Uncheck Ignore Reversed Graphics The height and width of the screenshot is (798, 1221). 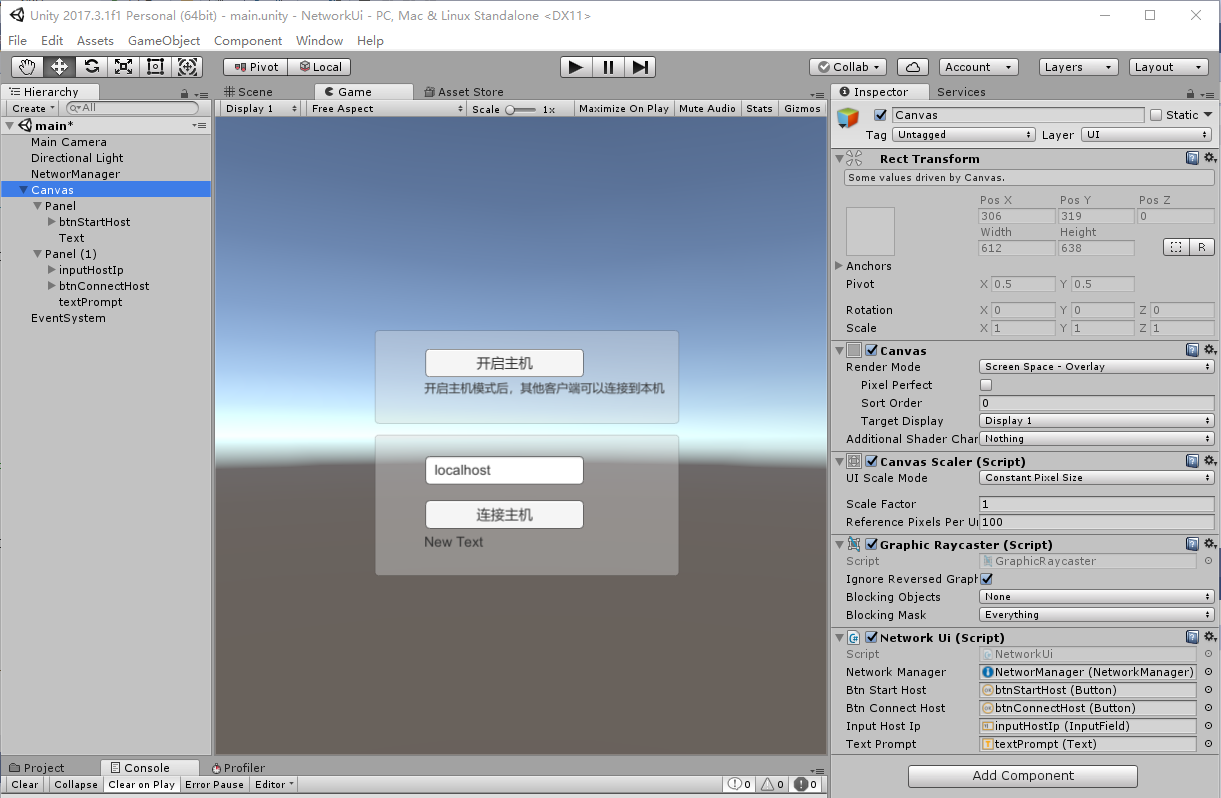[x=986, y=579]
